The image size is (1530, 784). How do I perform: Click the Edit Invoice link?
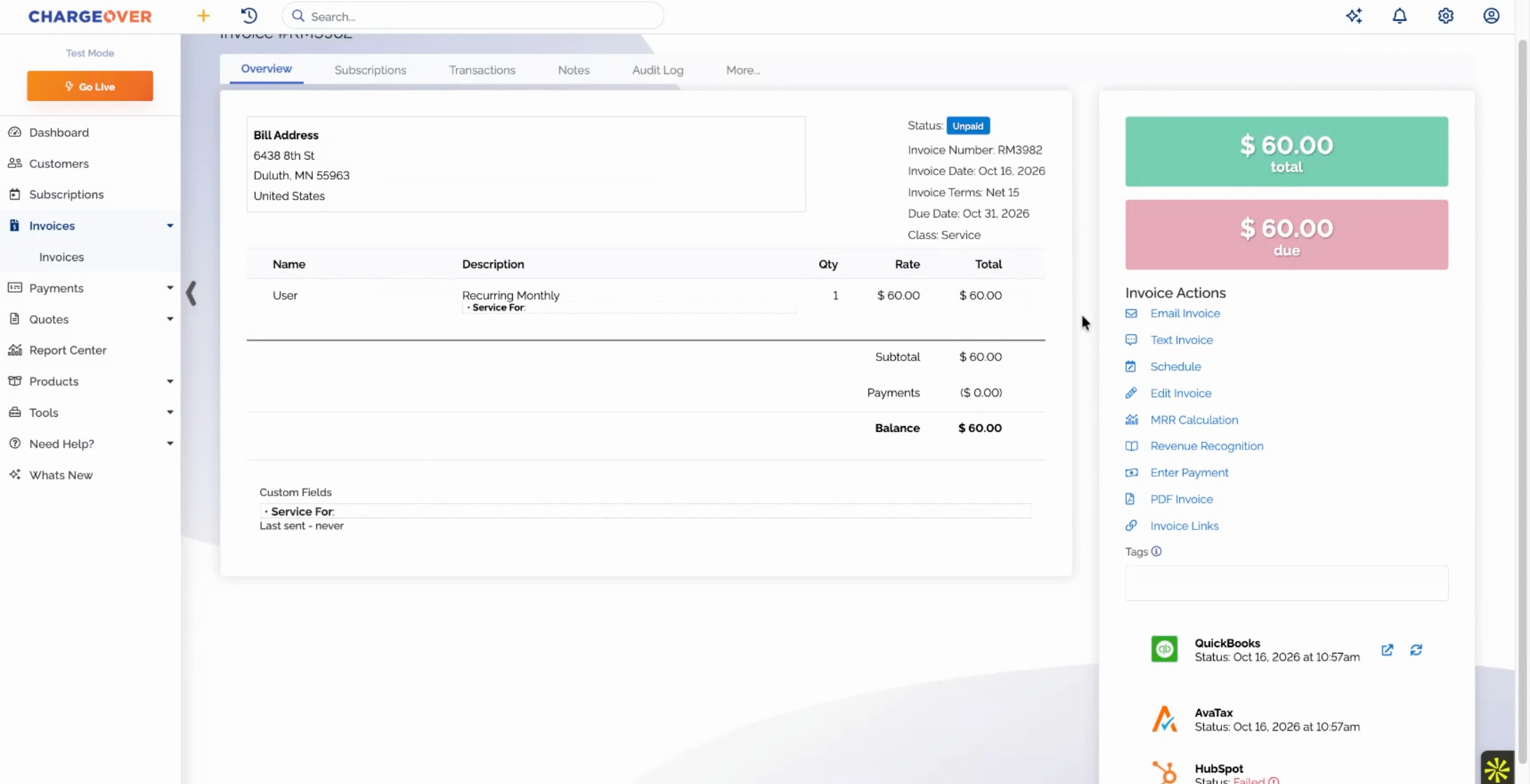[1180, 393]
